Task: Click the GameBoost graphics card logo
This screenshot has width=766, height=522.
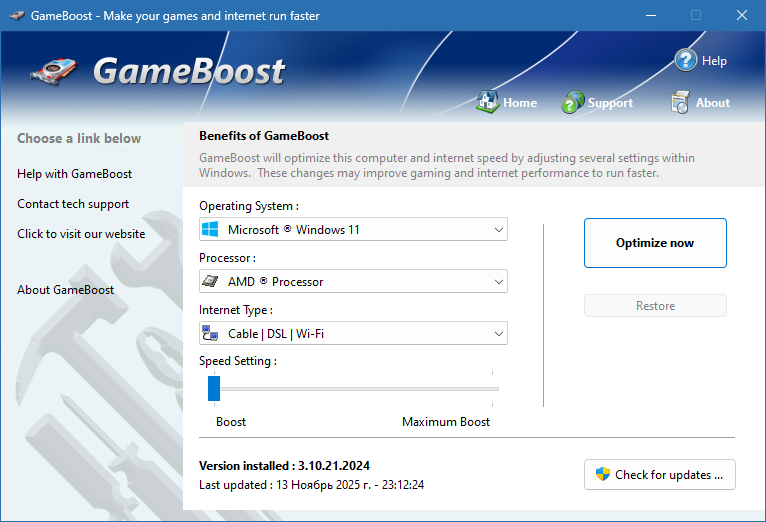Action: [54, 71]
